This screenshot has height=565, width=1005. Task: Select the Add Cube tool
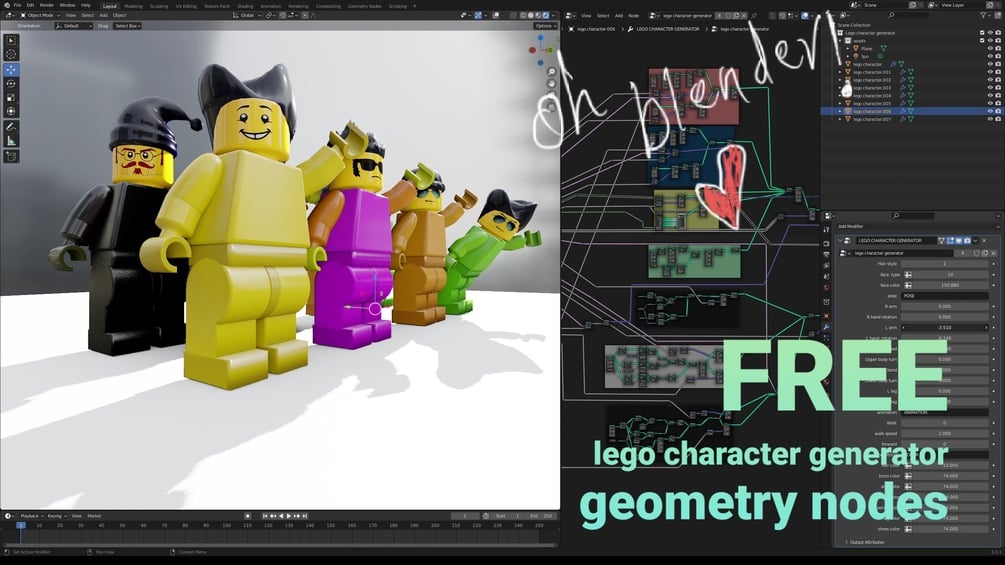pos(11,156)
